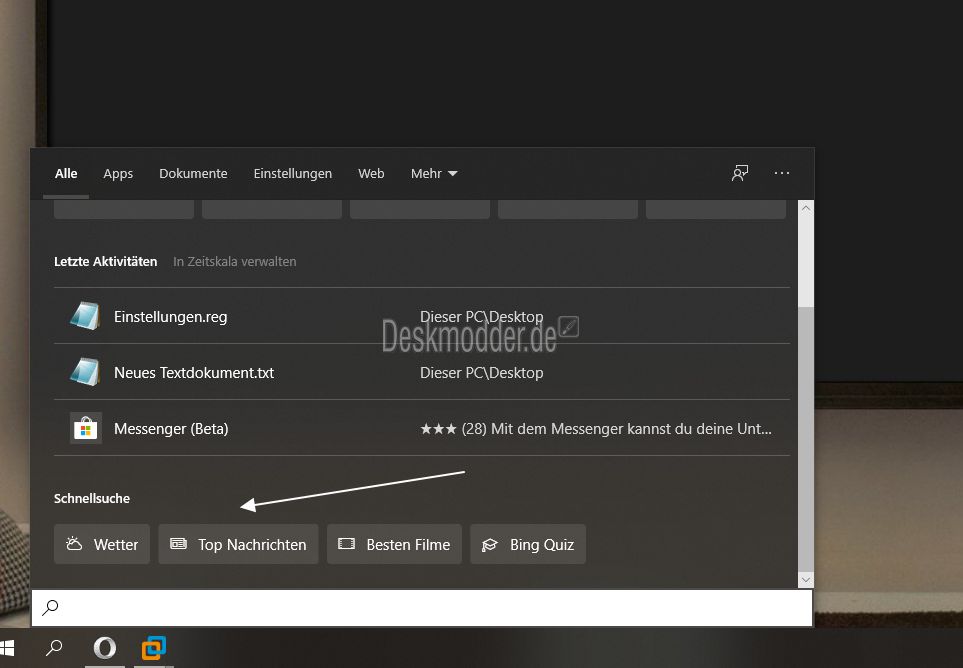Switch to the Einstellungen tab
This screenshot has height=668, width=963.
[x=292, y=174]
